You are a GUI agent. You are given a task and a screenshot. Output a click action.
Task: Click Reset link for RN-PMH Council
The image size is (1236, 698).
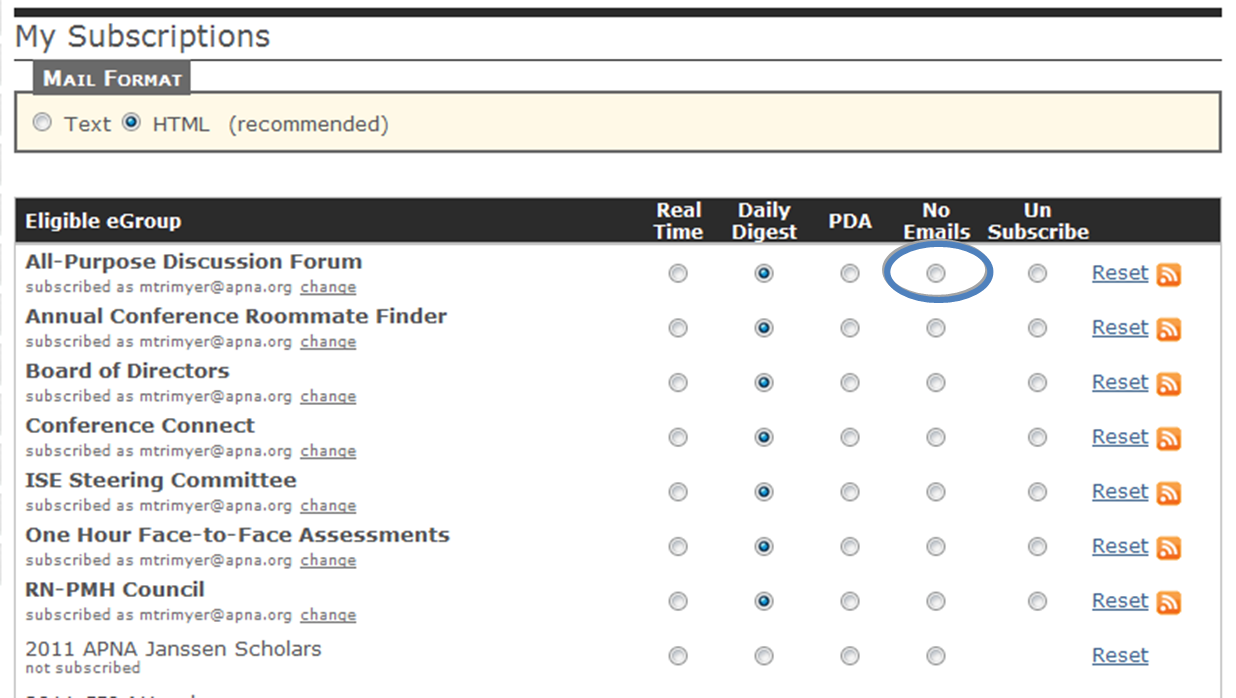pyautogui.click(x=1119, y=601)
